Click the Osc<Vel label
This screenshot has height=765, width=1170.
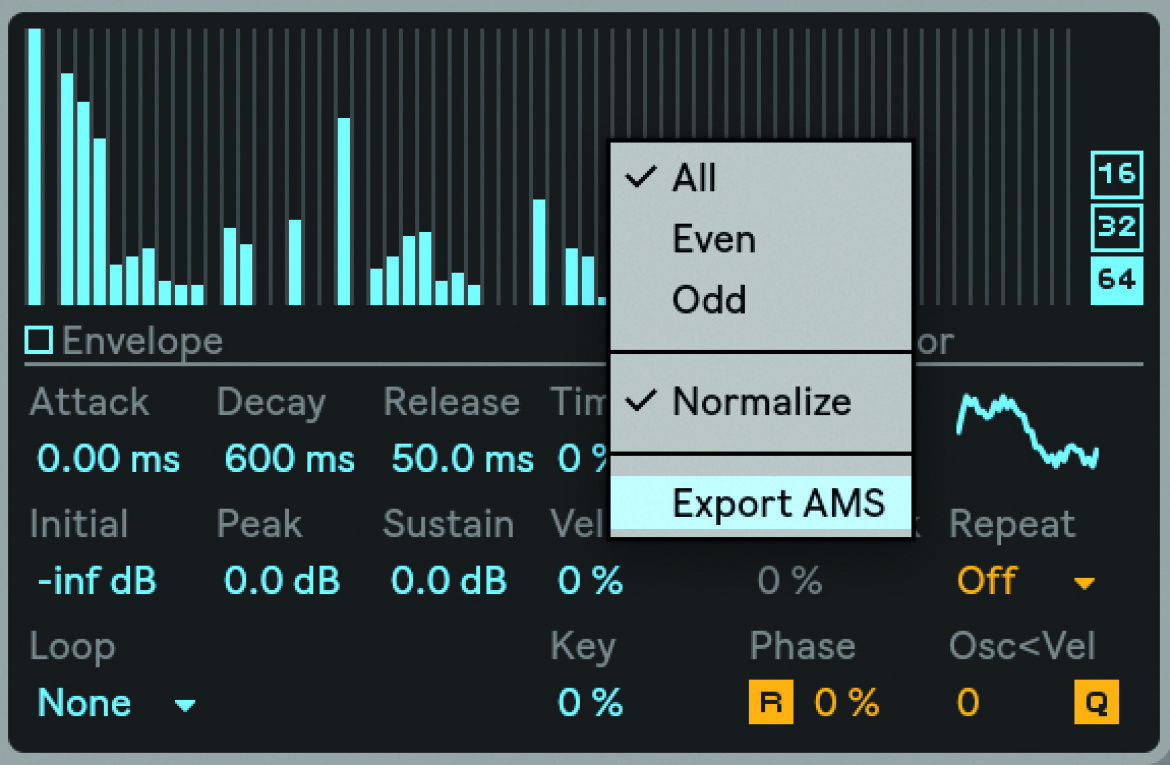coord(1022,646)
